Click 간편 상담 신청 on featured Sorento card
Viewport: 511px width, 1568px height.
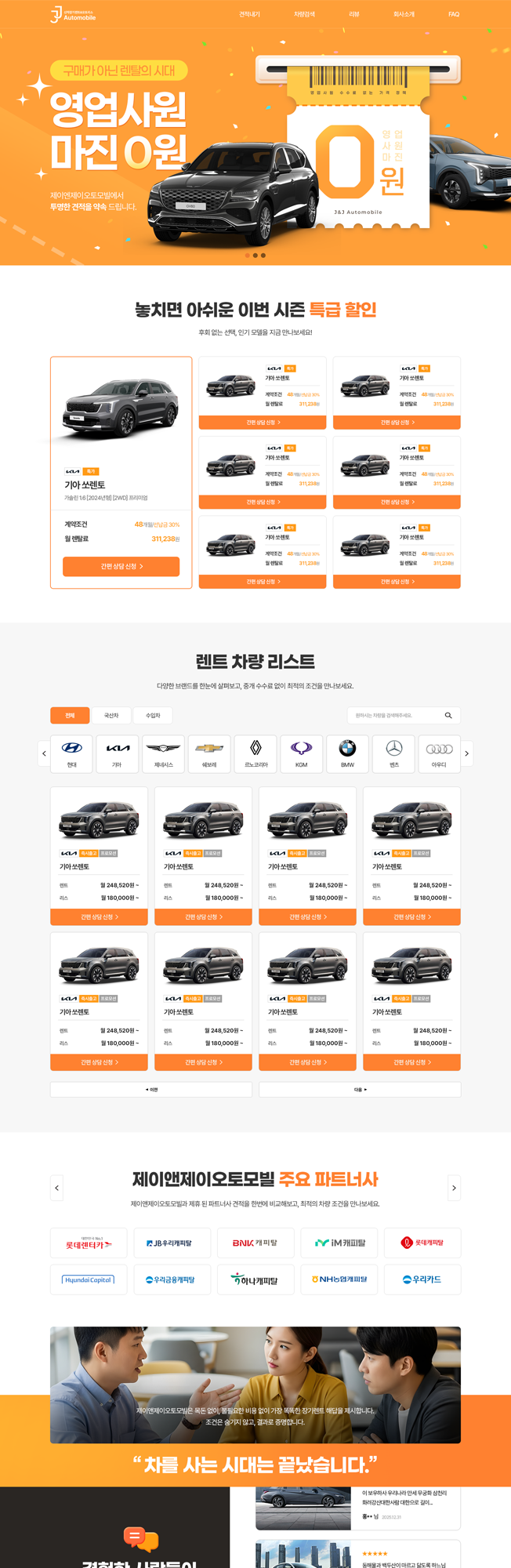click(x=121, y=566)
